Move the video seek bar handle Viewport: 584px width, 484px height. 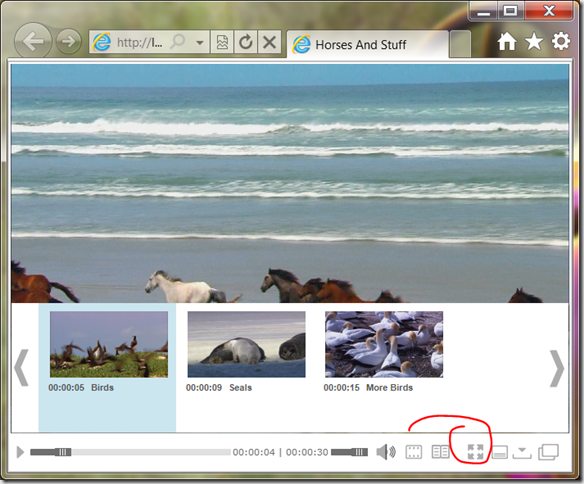click(63, 452)
